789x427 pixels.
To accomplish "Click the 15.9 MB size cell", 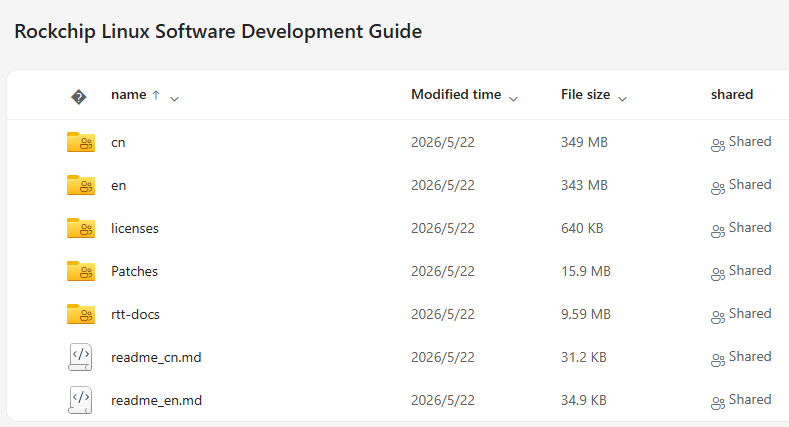I will point(586,272).
